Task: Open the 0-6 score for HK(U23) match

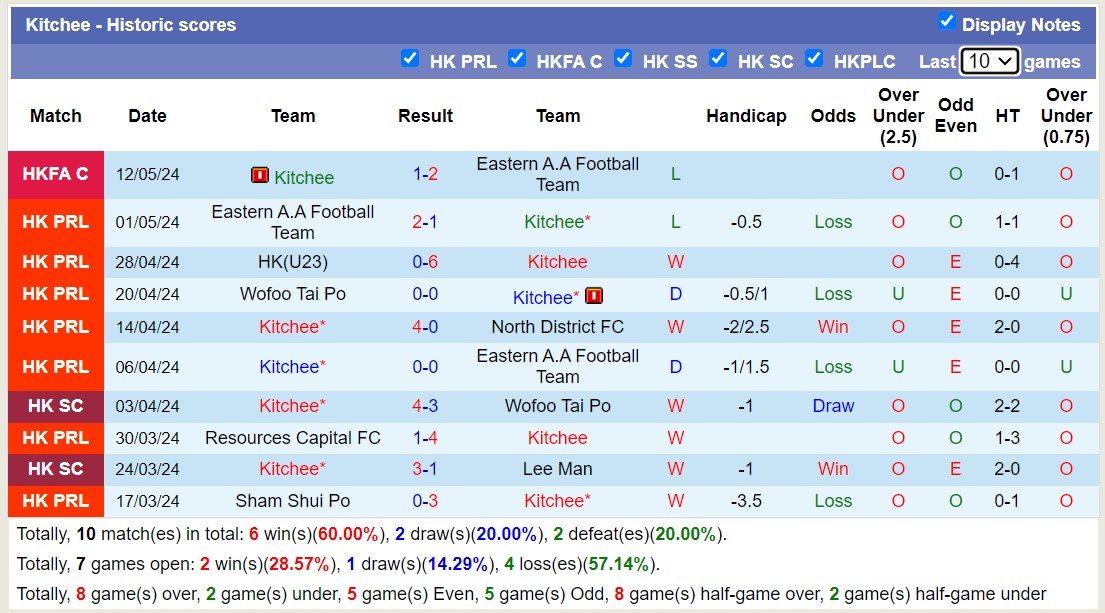Action: click(x=425, y=262)
